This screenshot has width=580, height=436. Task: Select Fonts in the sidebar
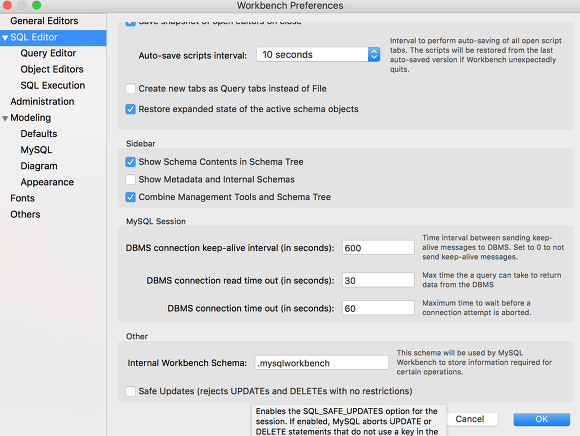point(22,198)
